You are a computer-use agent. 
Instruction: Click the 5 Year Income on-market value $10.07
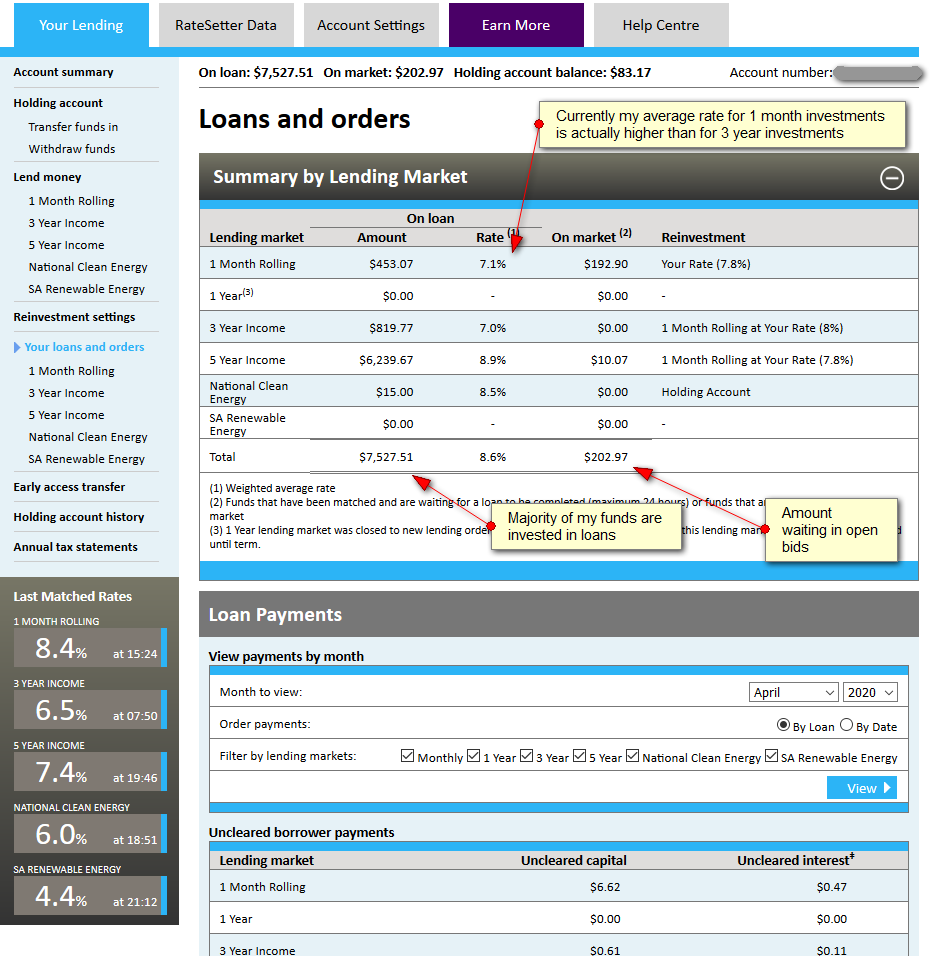(x=609, y=360)
